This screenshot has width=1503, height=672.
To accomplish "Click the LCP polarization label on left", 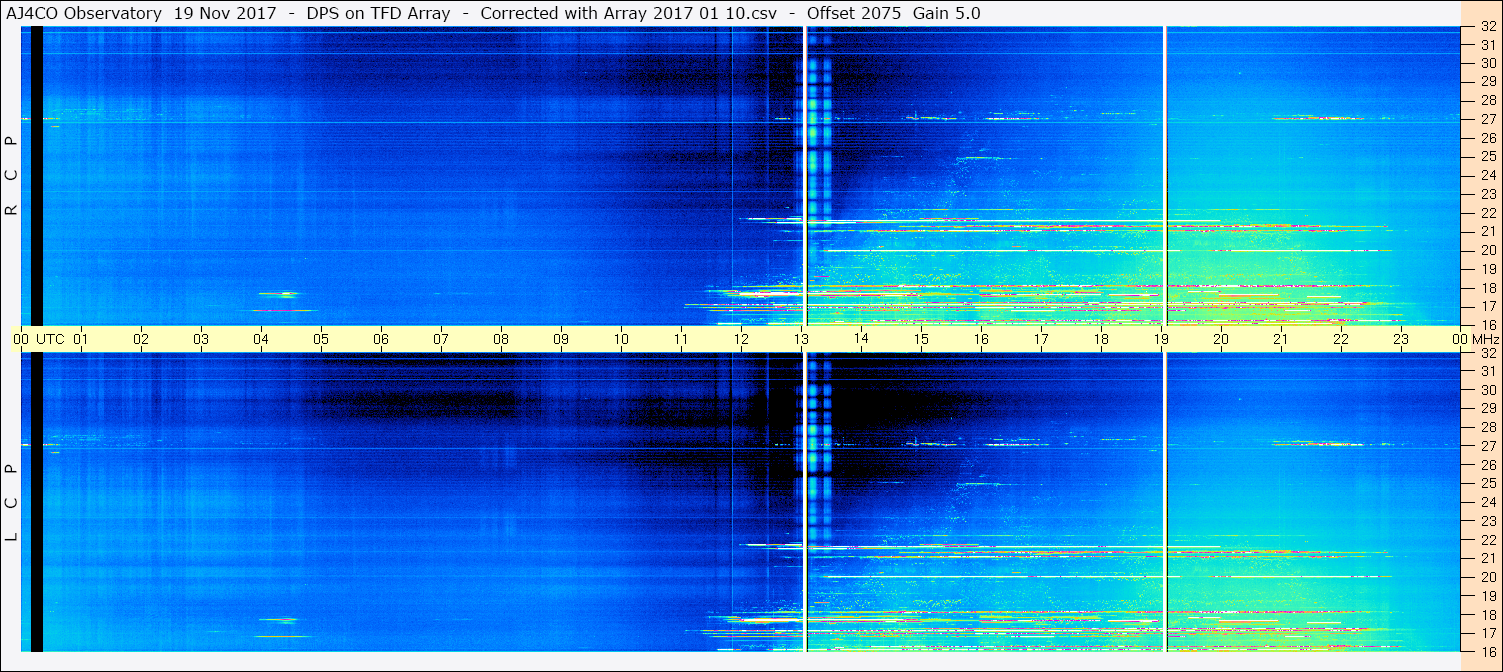I will click(x=11, y=502).
